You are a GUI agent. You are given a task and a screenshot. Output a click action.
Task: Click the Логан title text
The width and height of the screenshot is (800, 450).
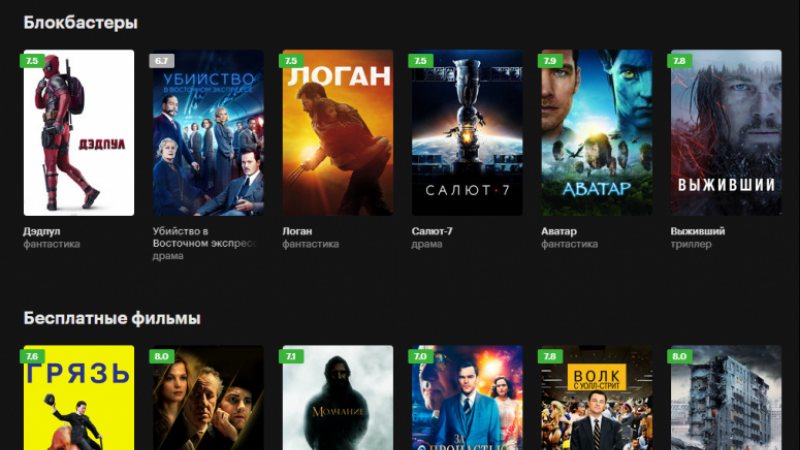[x=297, y=231]
